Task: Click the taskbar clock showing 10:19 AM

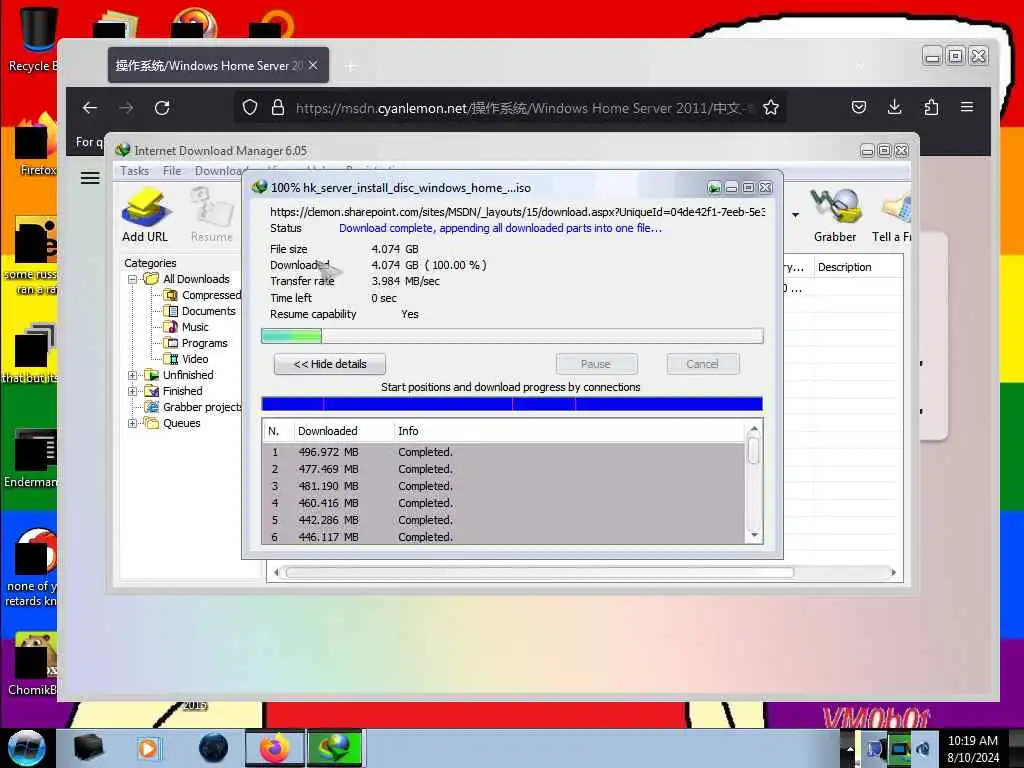Action: pyautogui.click(x=973, y=748)
